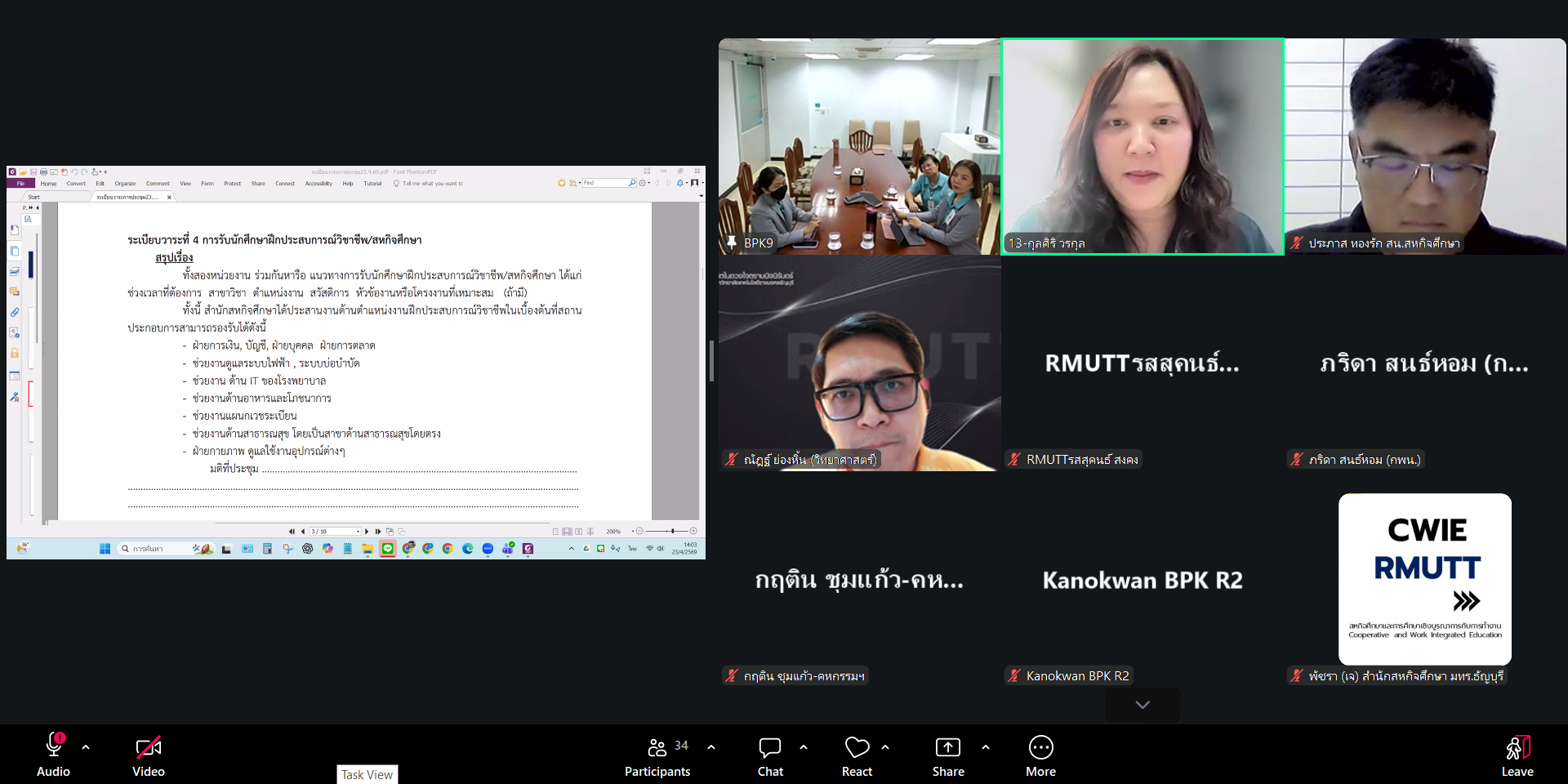Start camera using the Video button
The height and width of the screenshot is (784, 1568).
[149, 755]
